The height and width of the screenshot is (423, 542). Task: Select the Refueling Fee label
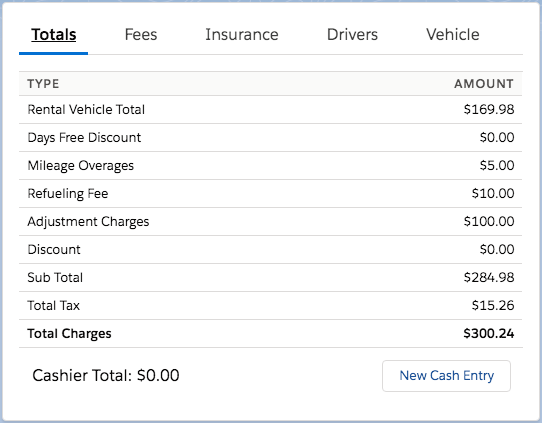(x=68, y=194)
